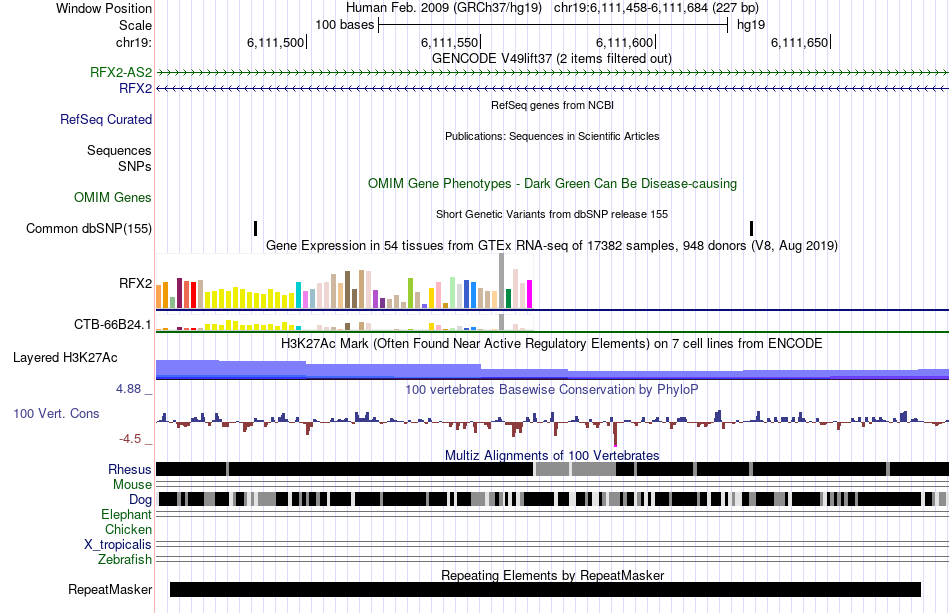Click the GTEx Gene Expression track title
This screenshot has width=950, height=613.
coord(552,246)
